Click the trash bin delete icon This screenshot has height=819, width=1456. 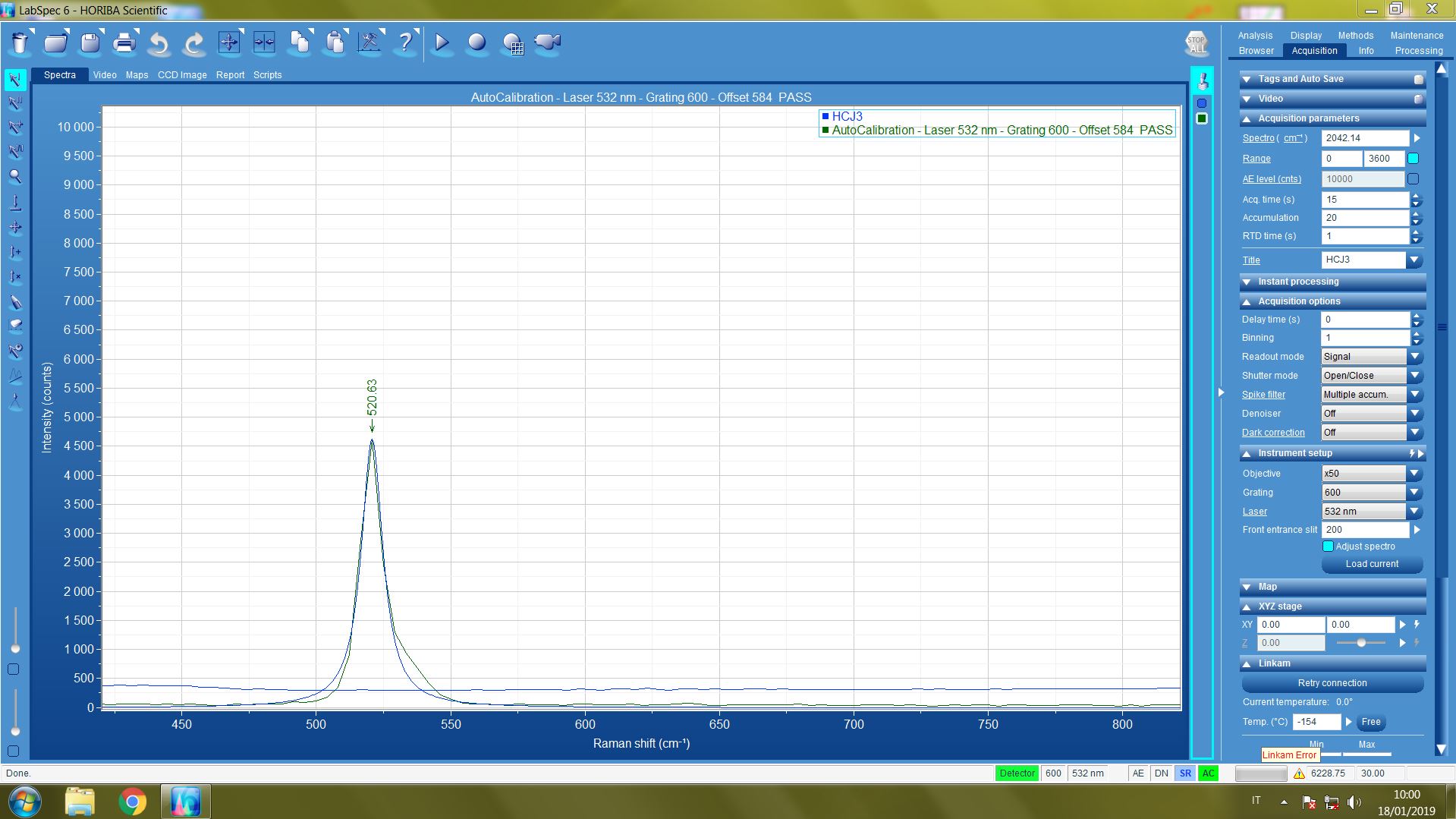[x=20, y=43]
